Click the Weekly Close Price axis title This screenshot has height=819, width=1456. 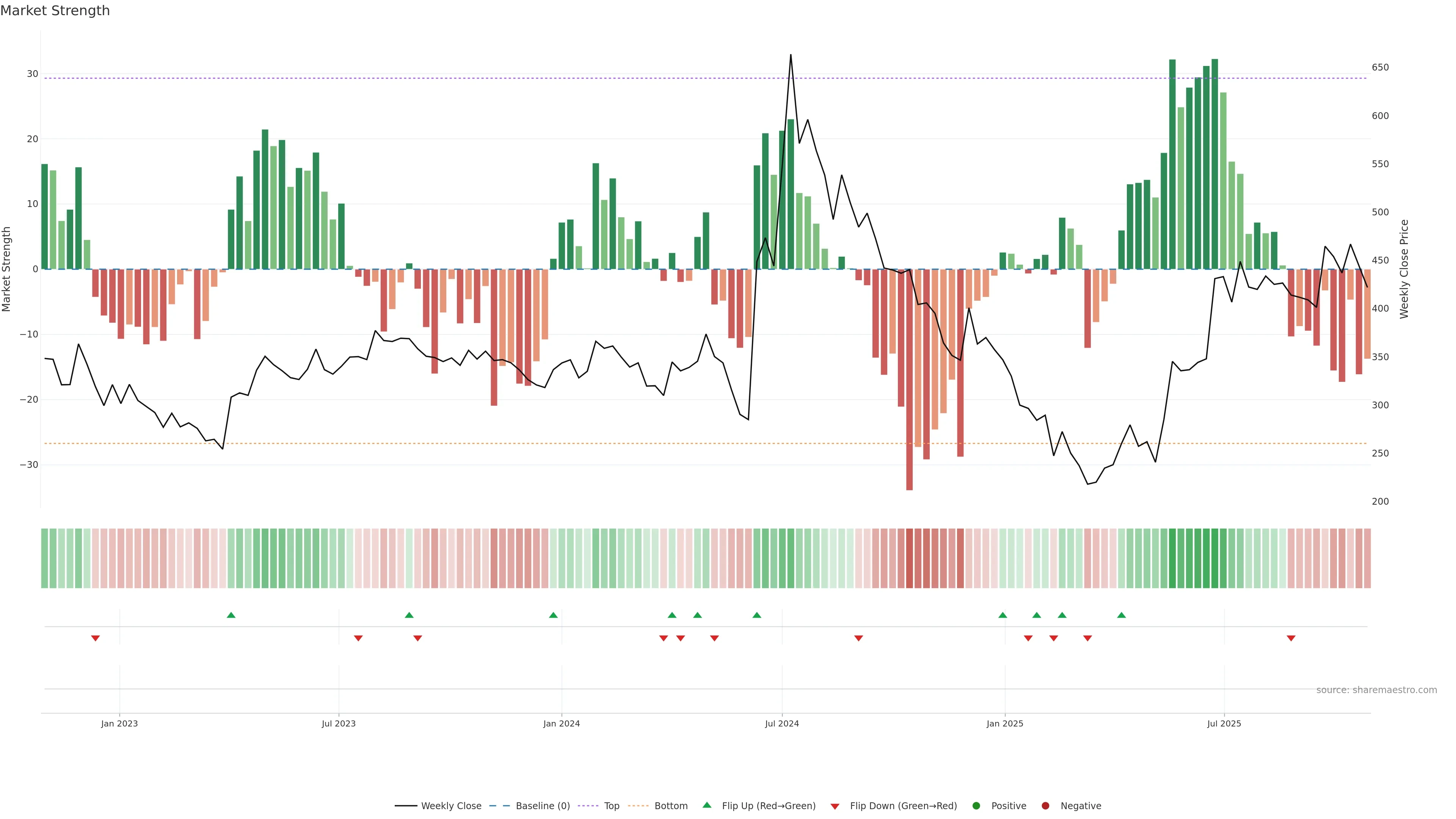pyautogui.click(x=1404, y=269)
